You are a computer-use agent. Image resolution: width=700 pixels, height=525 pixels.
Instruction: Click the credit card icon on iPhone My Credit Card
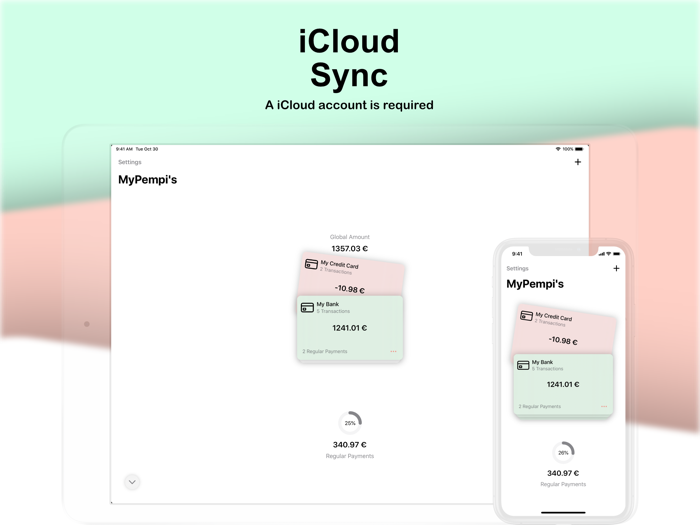tap(526, 316)
